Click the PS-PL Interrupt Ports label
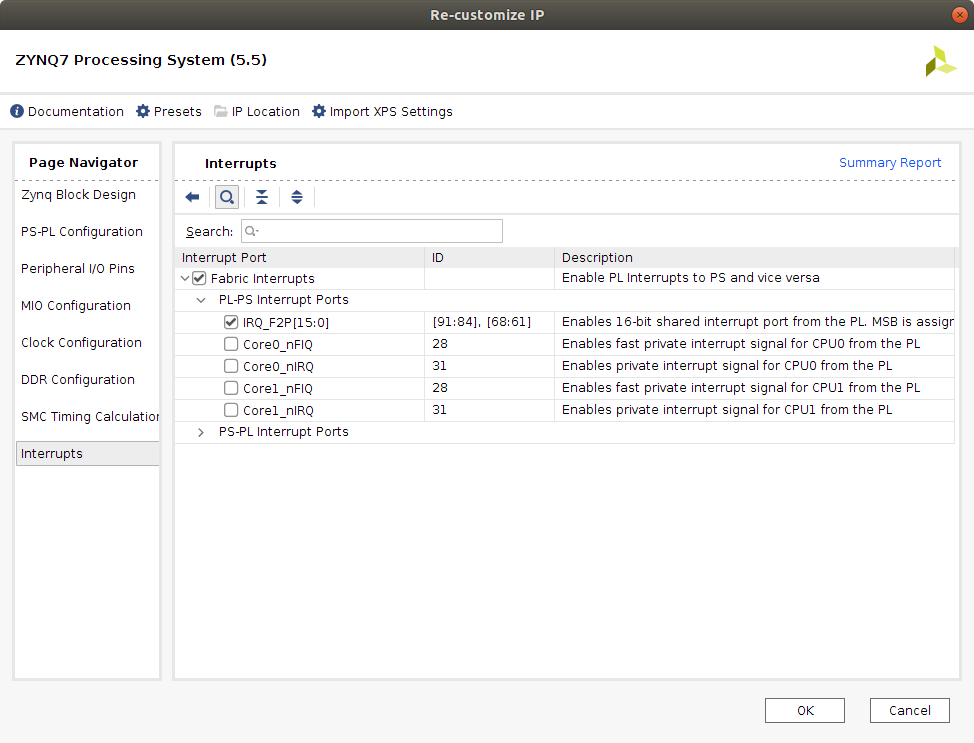974x743 pixels. [283, 432]
